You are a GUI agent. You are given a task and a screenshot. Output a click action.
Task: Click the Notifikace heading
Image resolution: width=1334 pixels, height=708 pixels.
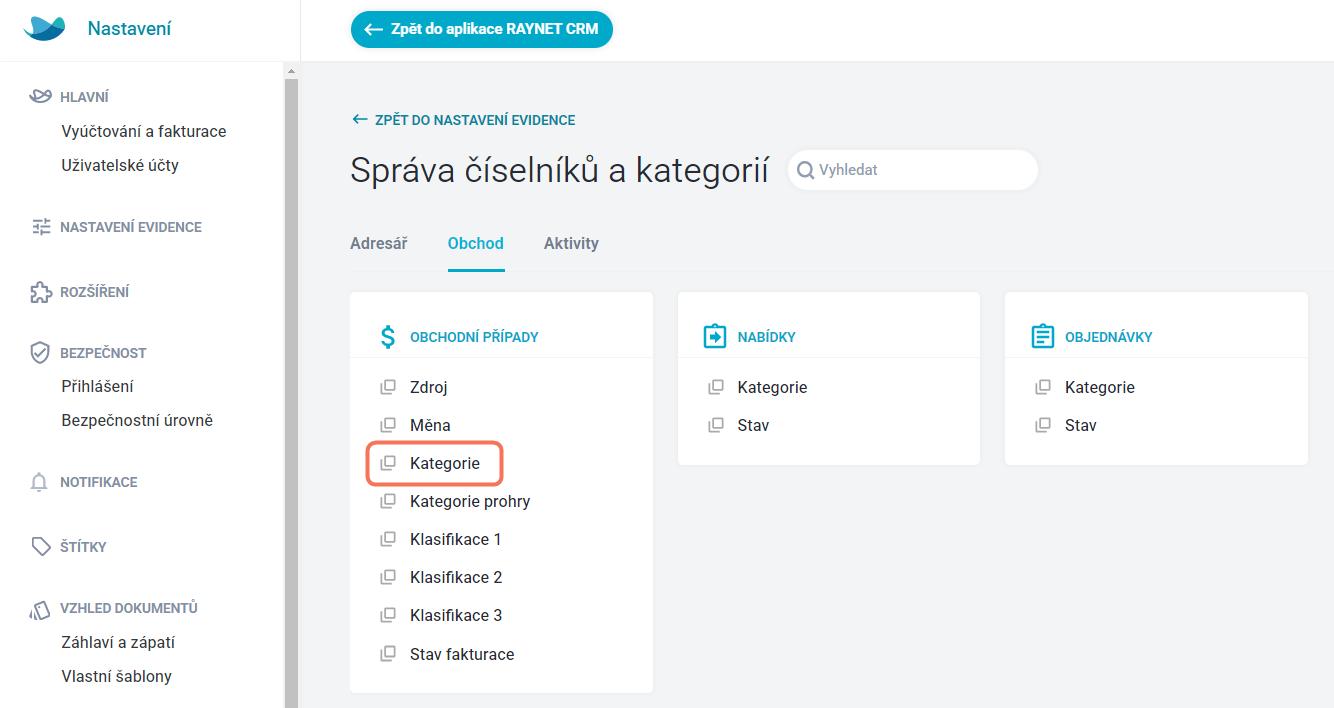(99, 482)
